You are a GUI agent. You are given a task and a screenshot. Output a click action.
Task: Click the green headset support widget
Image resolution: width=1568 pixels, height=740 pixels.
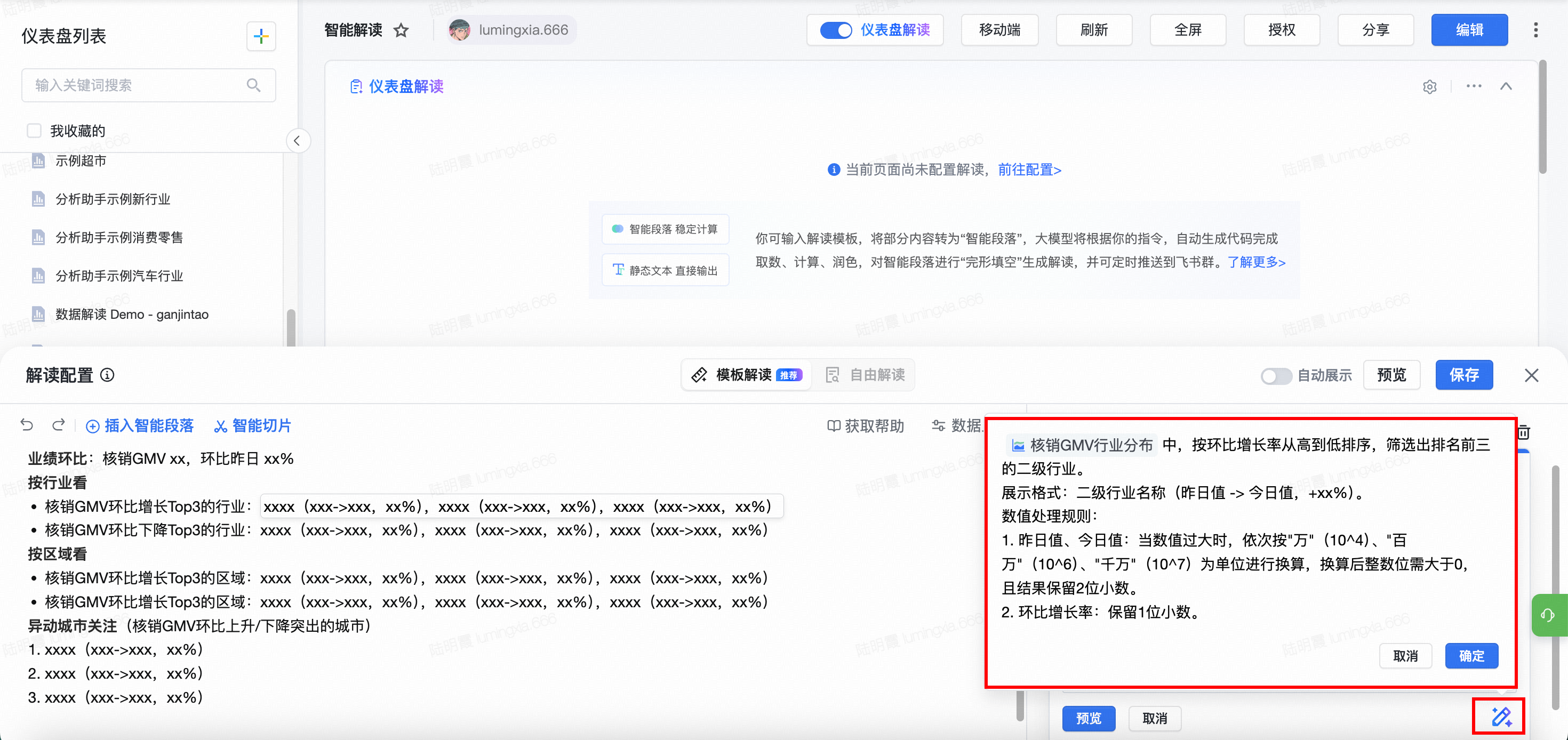(x=1548, y=615)
